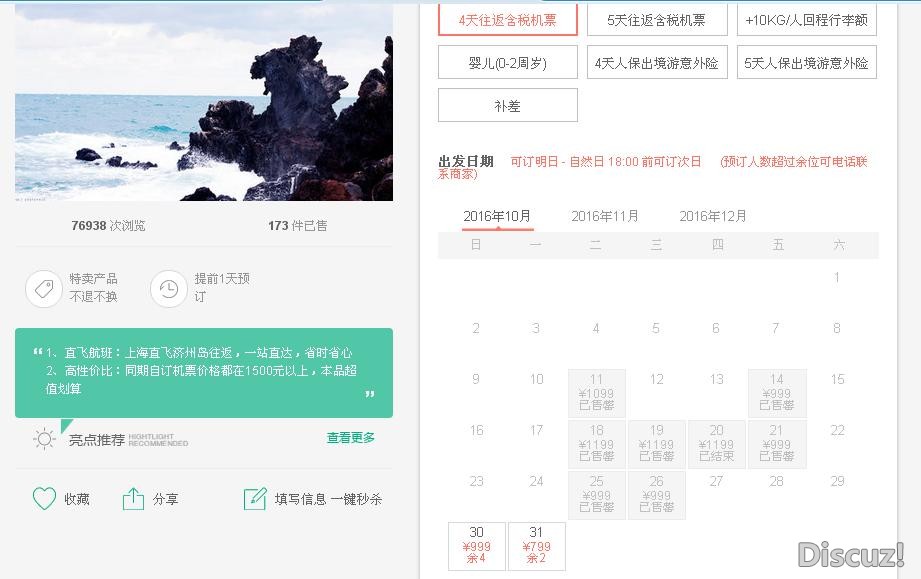This screenshot has height=579, width=921.
Task: Switch to 2016年11月 tab
Action: click(x=605, y=216)
